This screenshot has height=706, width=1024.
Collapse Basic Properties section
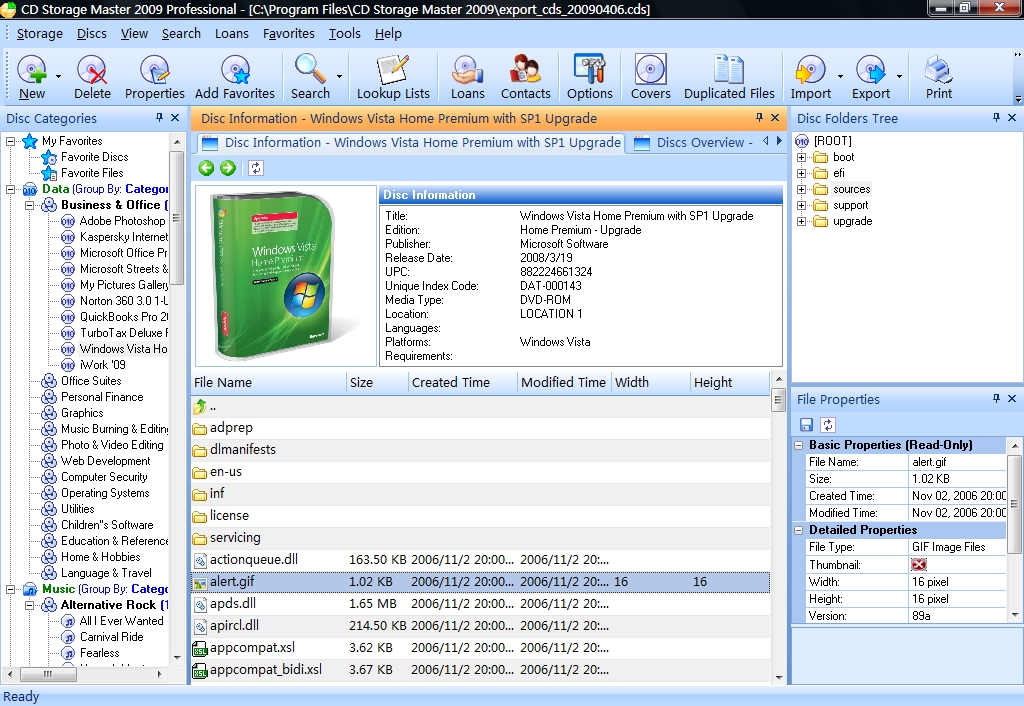(798, 445)
